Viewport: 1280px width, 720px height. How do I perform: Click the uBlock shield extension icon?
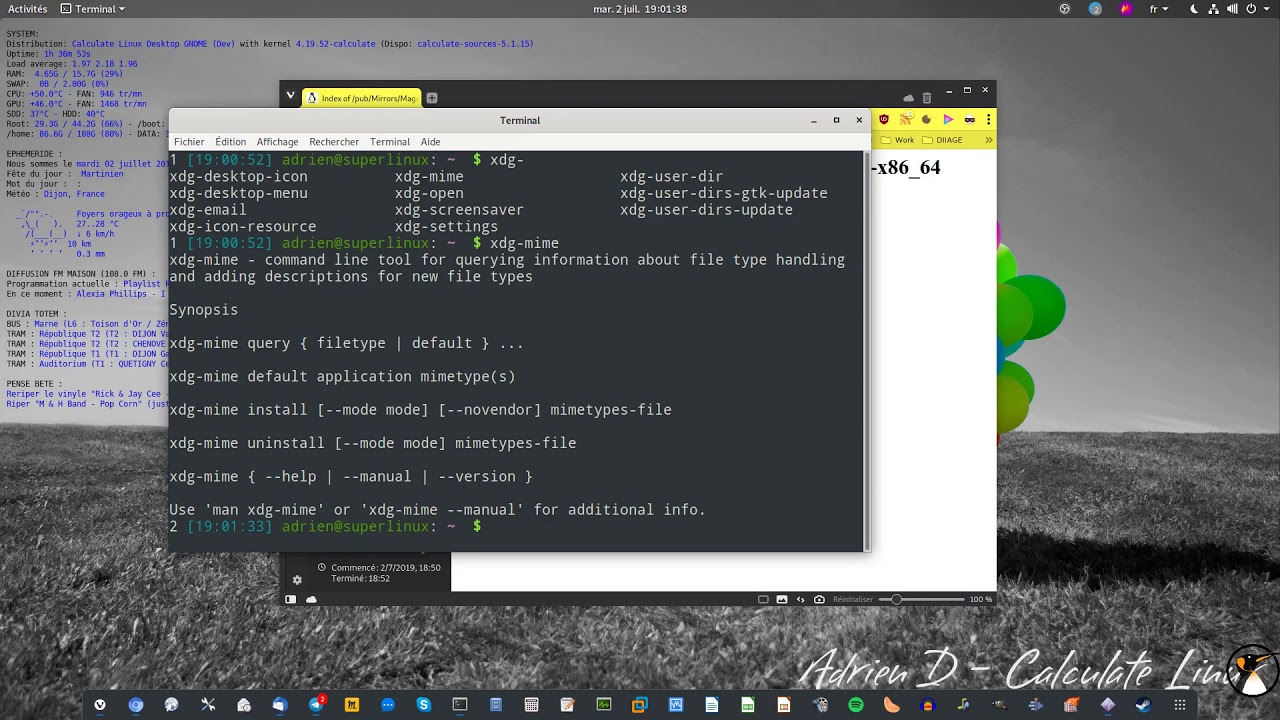point(884,120)
